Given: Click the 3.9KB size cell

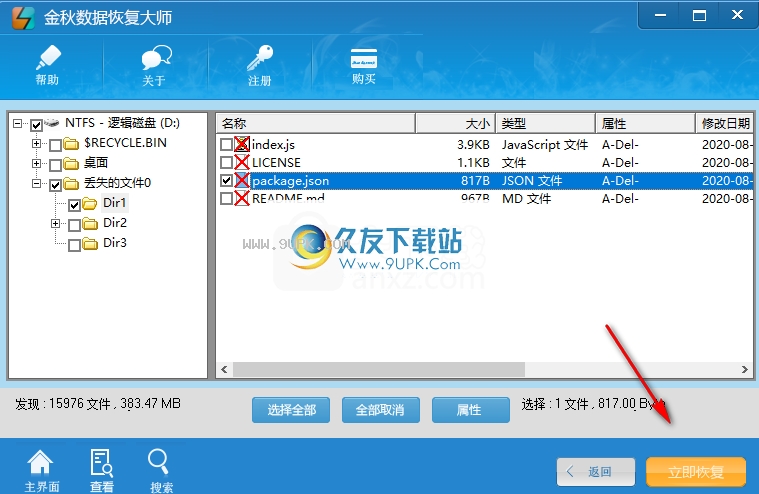Looking at the screenshot, I should click(473, 145).
